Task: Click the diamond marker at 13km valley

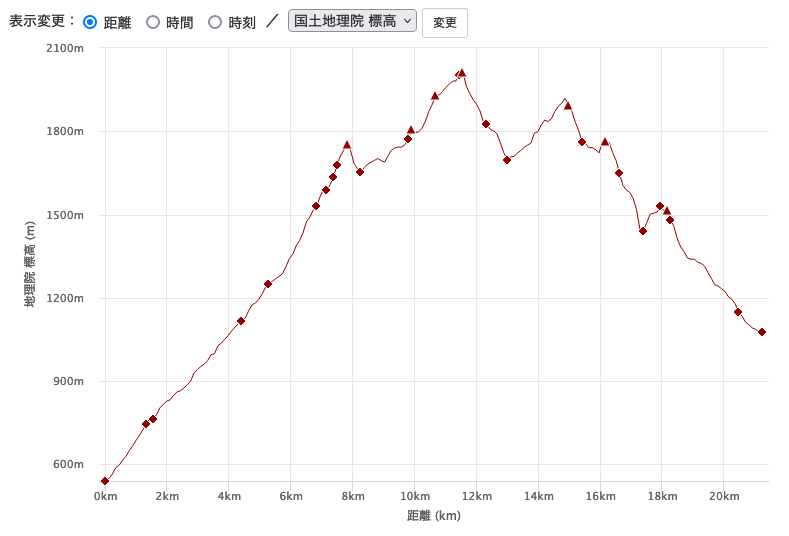Action: (x=507, y=160)
